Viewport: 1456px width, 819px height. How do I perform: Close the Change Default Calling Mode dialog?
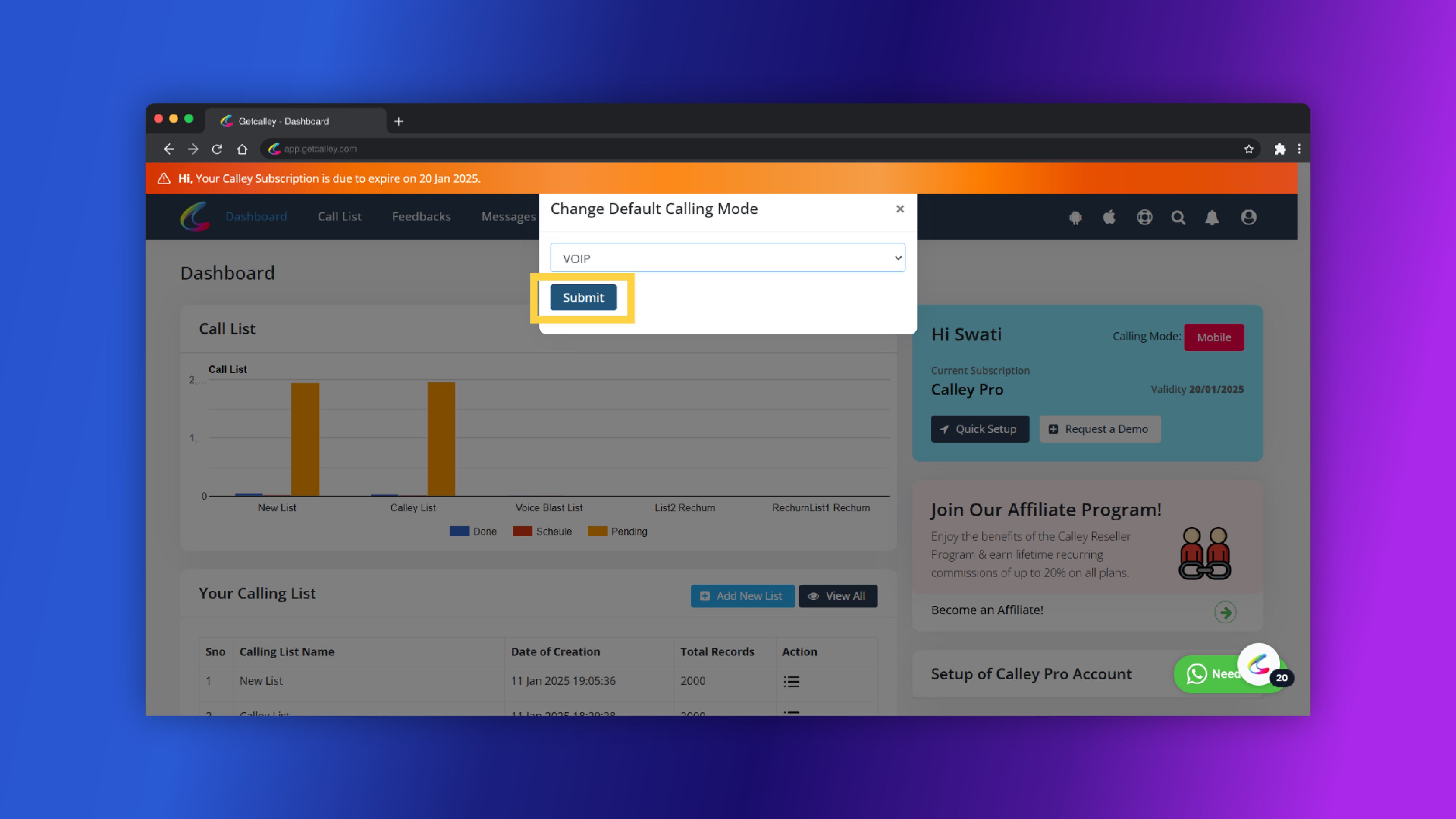coord(900,209)
